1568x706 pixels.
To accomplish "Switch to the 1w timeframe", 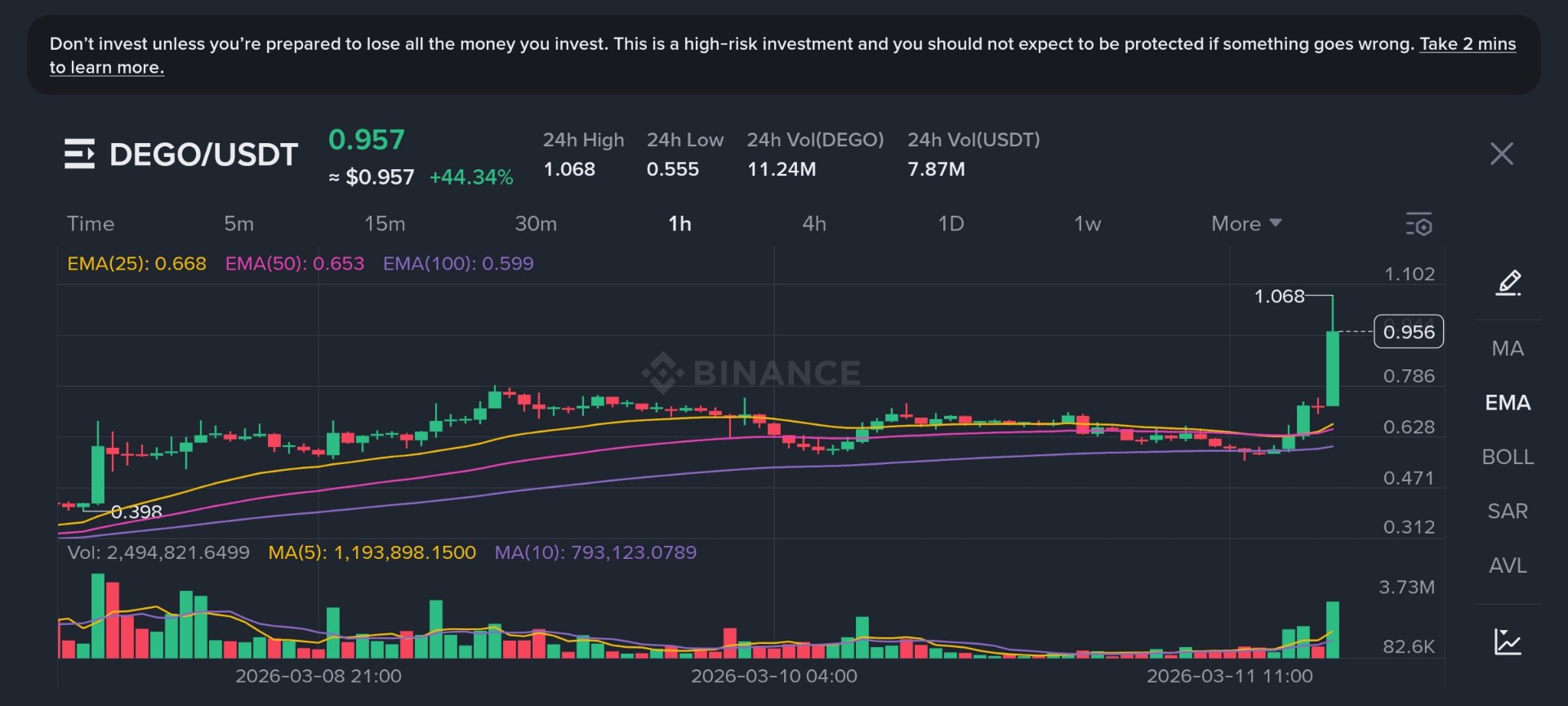I will (x=1086, y=223).
